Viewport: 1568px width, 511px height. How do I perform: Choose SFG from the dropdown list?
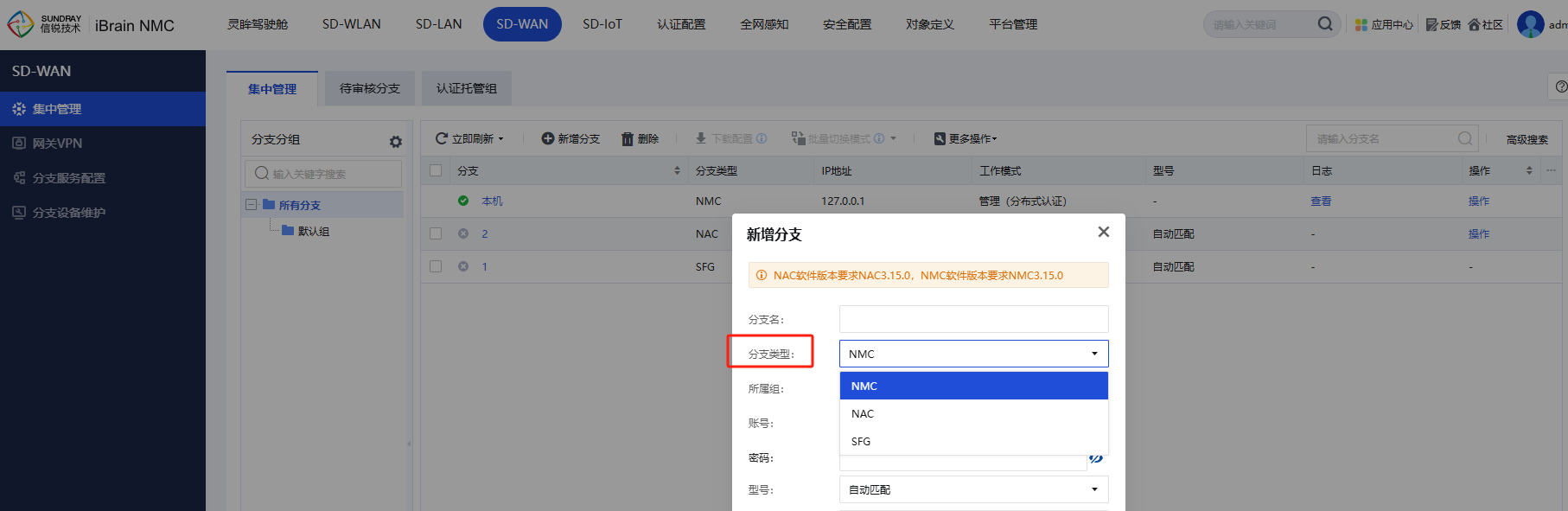[973, 441]
